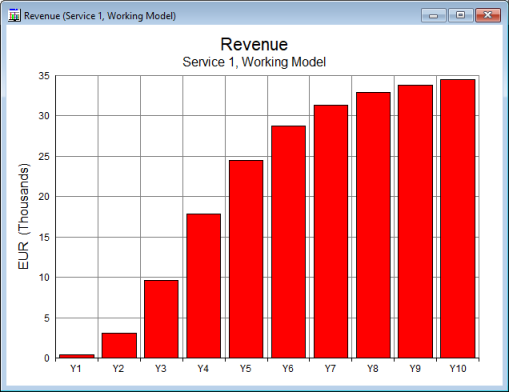Click the EUR (Thousands) axis label
This screenshot has height=392, width=509.
(x=23, y=217)
